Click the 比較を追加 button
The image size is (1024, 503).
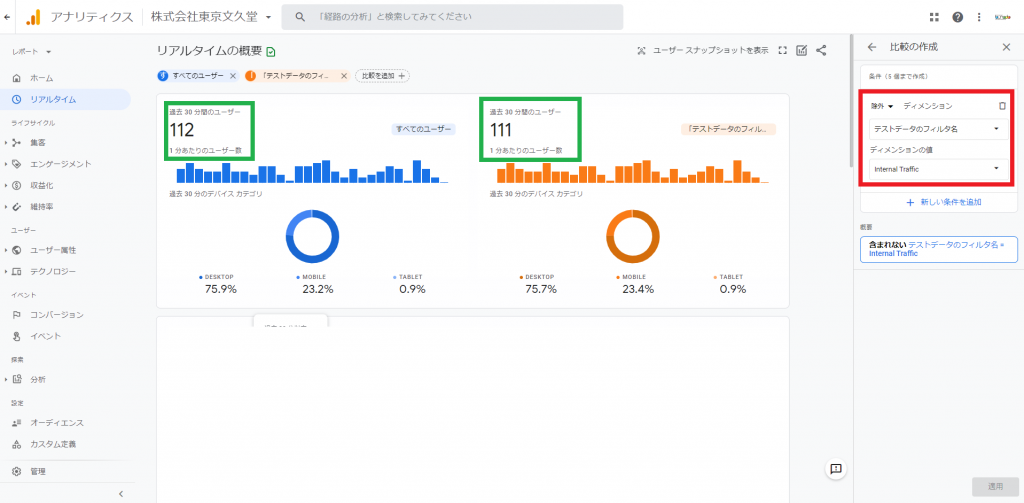pyautogui.click(x=382, y=76)
